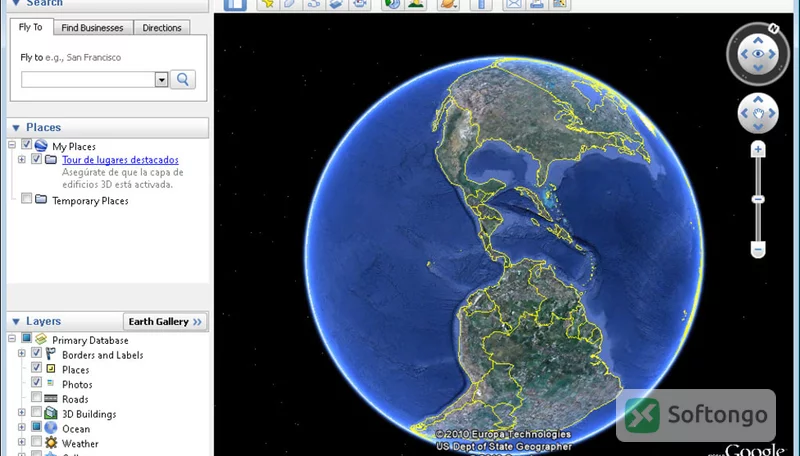This screenshot has height=456, width=800.
Task: Open the Tour de lugares destacados link
Action: pos(120,160)
